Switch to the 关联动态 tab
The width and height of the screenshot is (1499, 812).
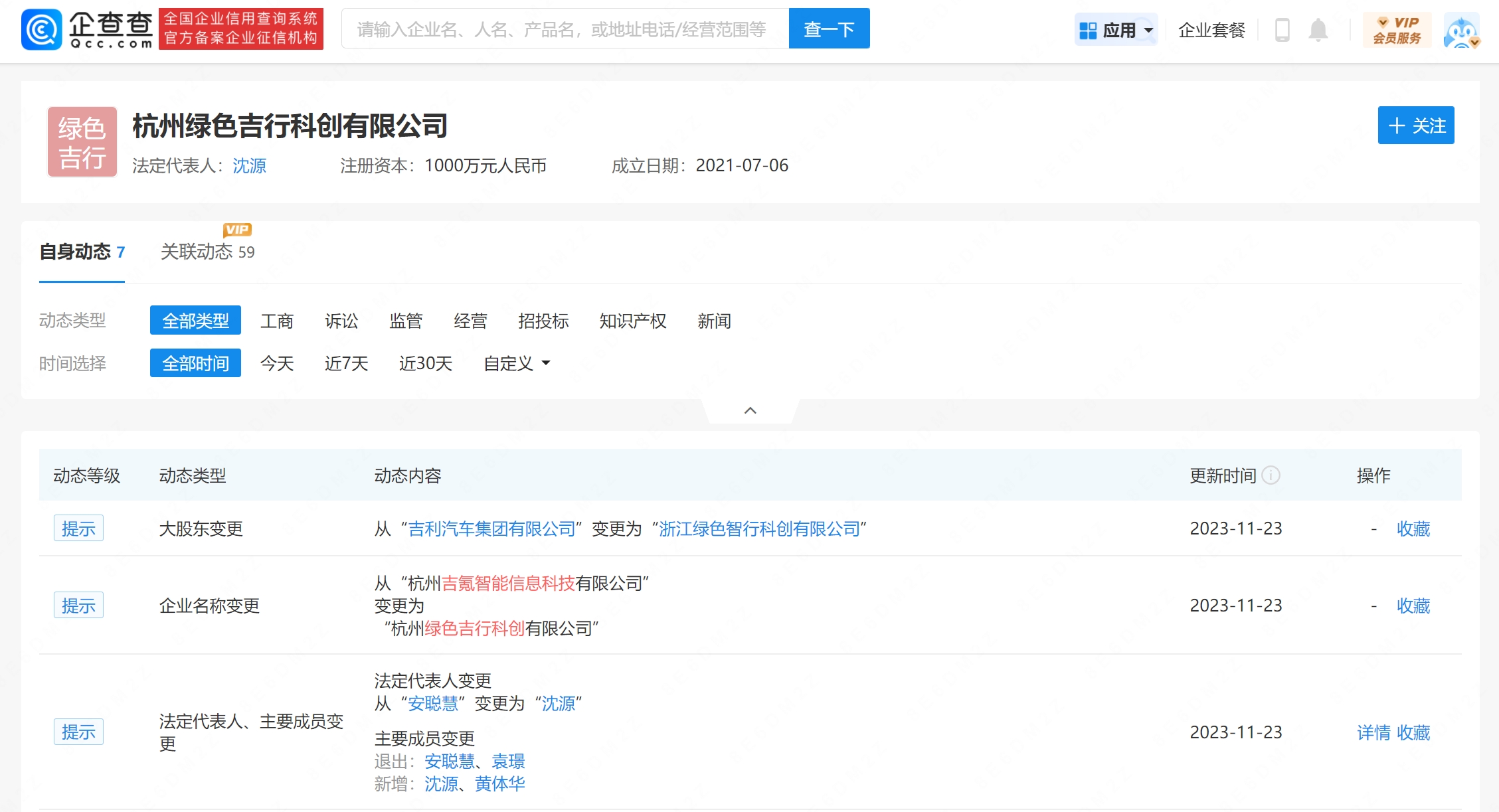tap(207, 252)
